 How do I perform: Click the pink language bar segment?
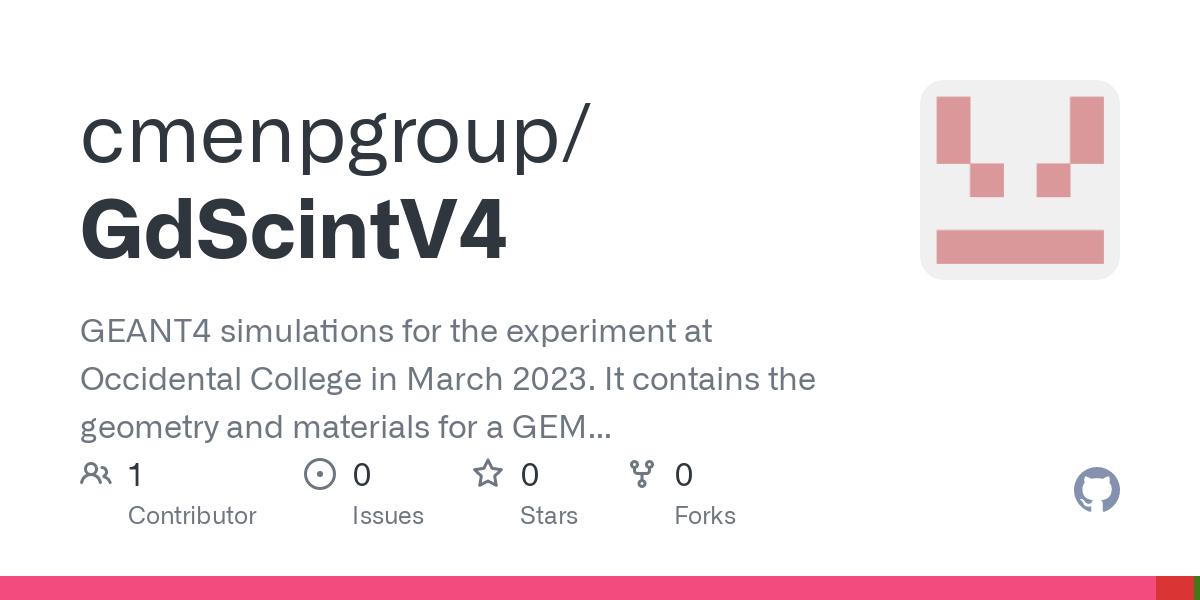(x=578, y=588)
